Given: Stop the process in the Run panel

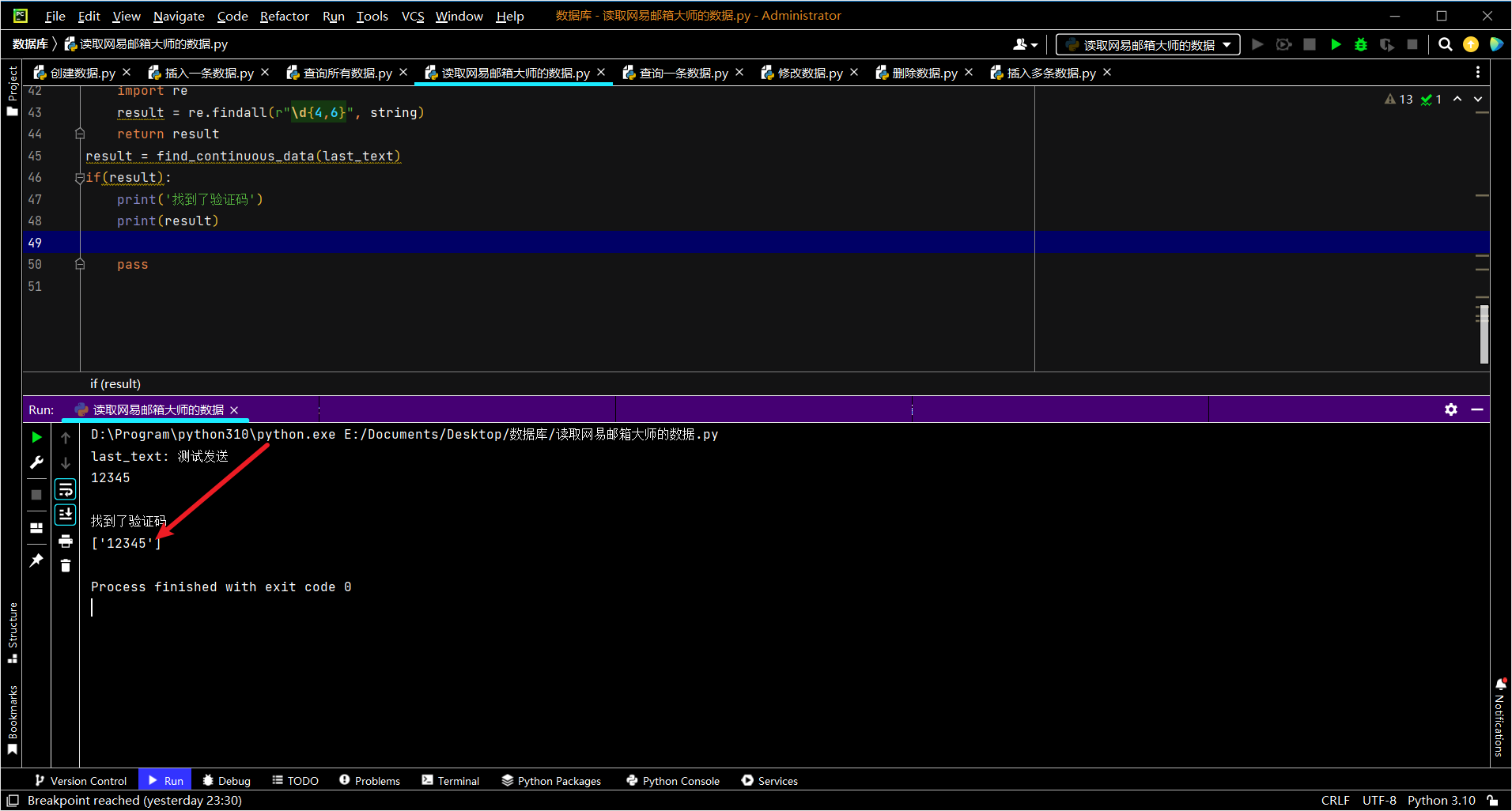Looking at the screenshot, I should (36, 495).
